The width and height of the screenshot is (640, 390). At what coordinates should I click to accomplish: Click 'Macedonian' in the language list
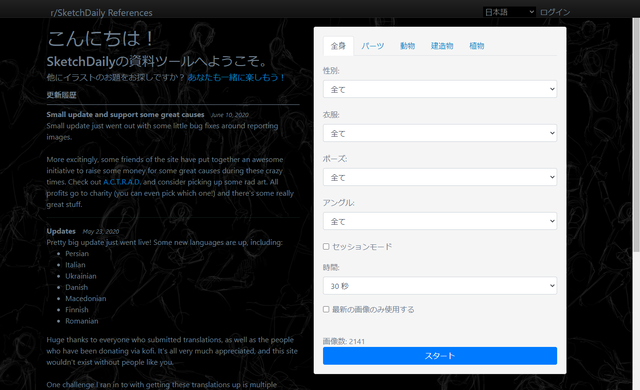[x=86, y=298]
